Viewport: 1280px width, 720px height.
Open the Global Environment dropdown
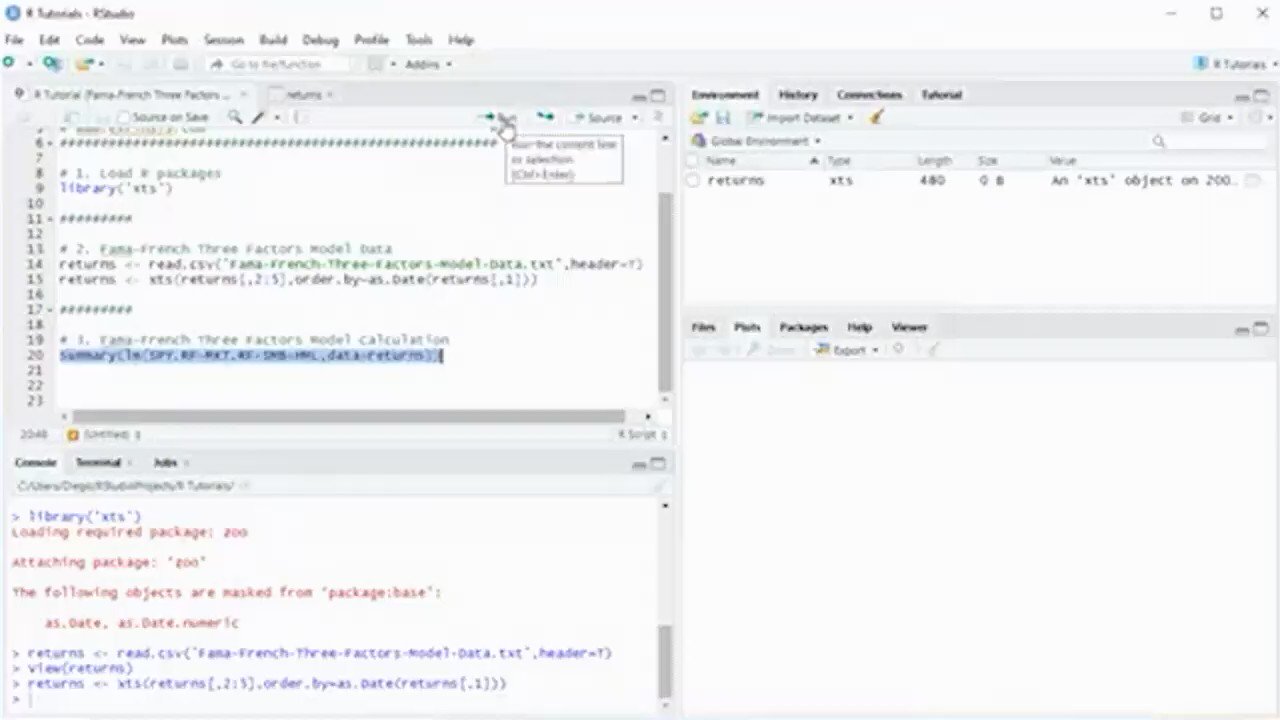760,140
